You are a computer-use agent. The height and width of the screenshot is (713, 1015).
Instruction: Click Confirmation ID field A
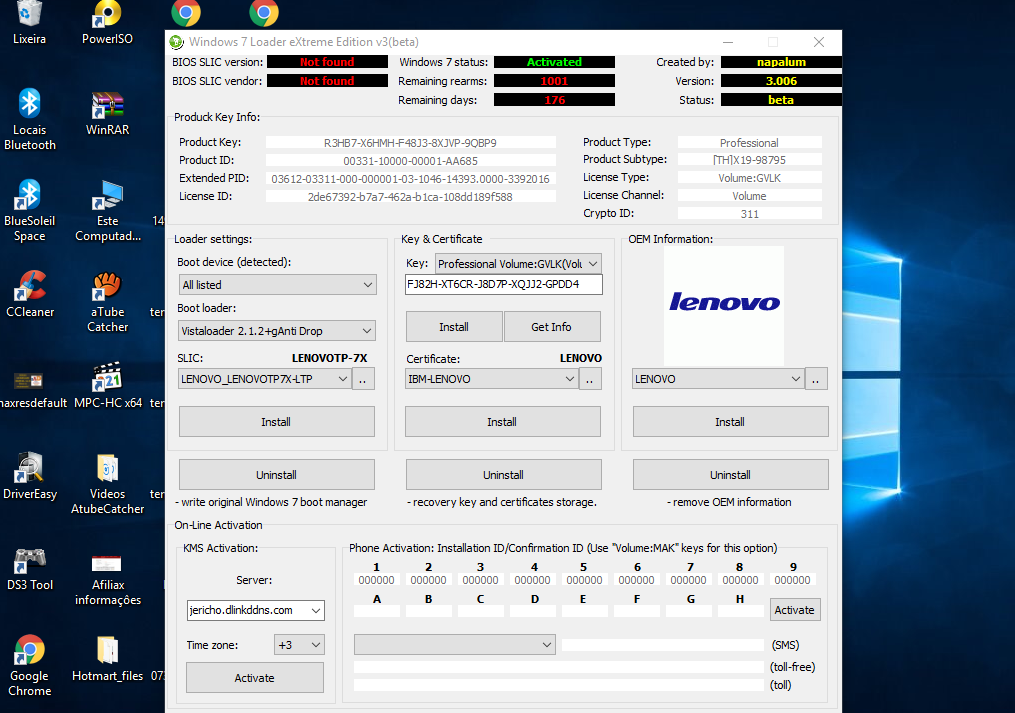pos(377,611)
